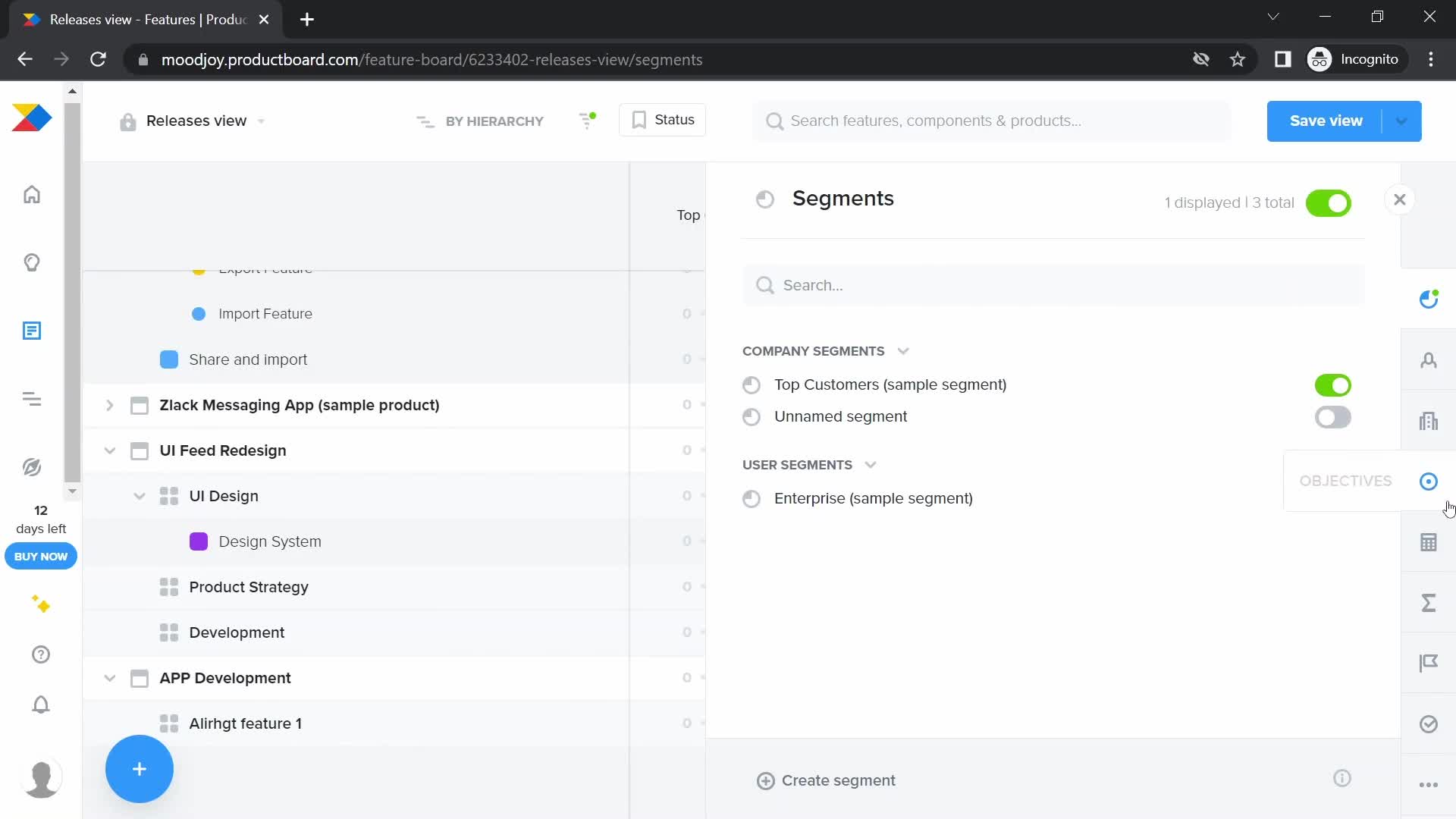The width and height of the screenshot is (1456, 819).
Task: Click the blue Share and import color square
Action: [x=169, y=359]
